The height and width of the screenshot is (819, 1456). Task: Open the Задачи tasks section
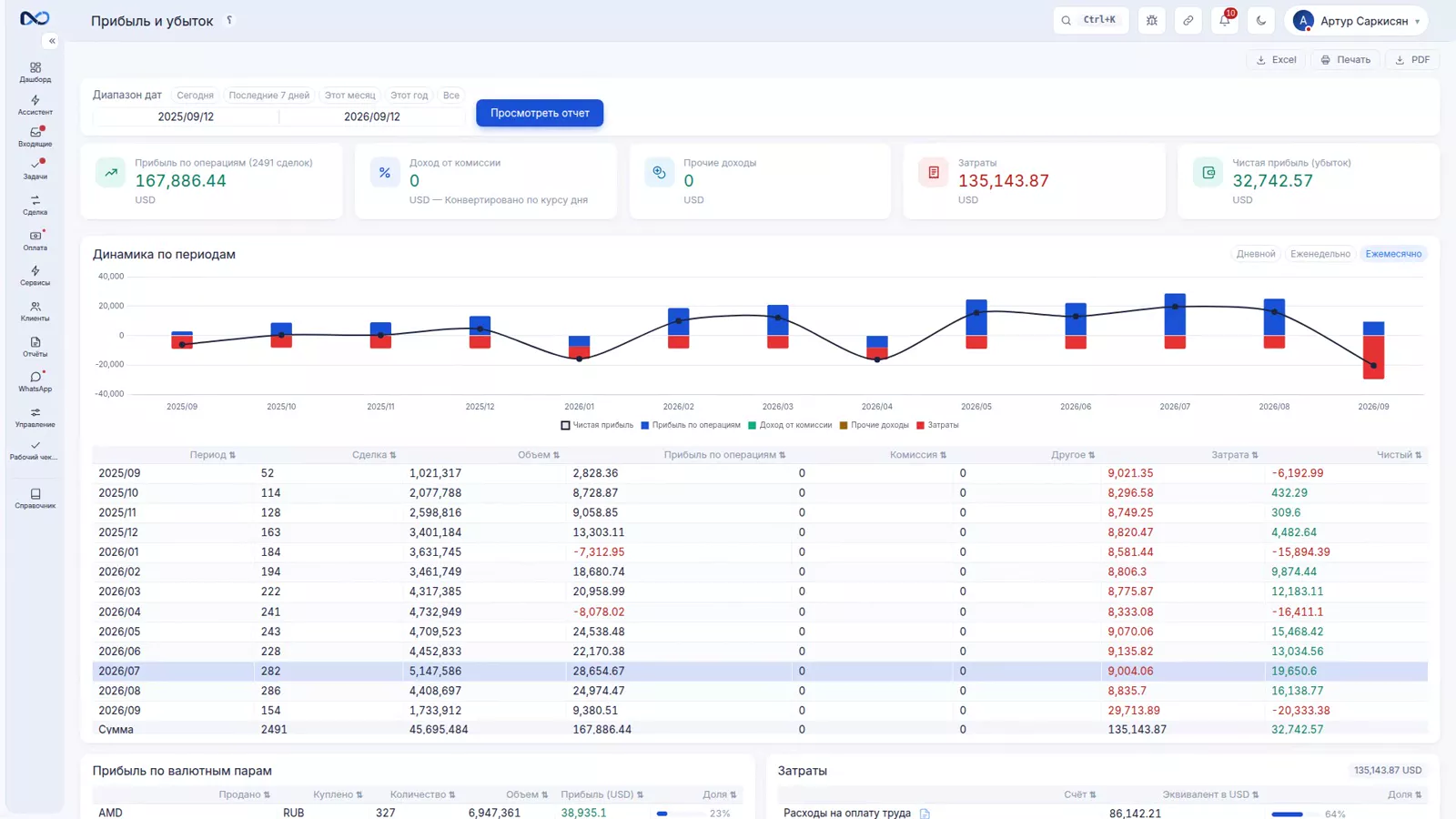click(x=35, y=169)
